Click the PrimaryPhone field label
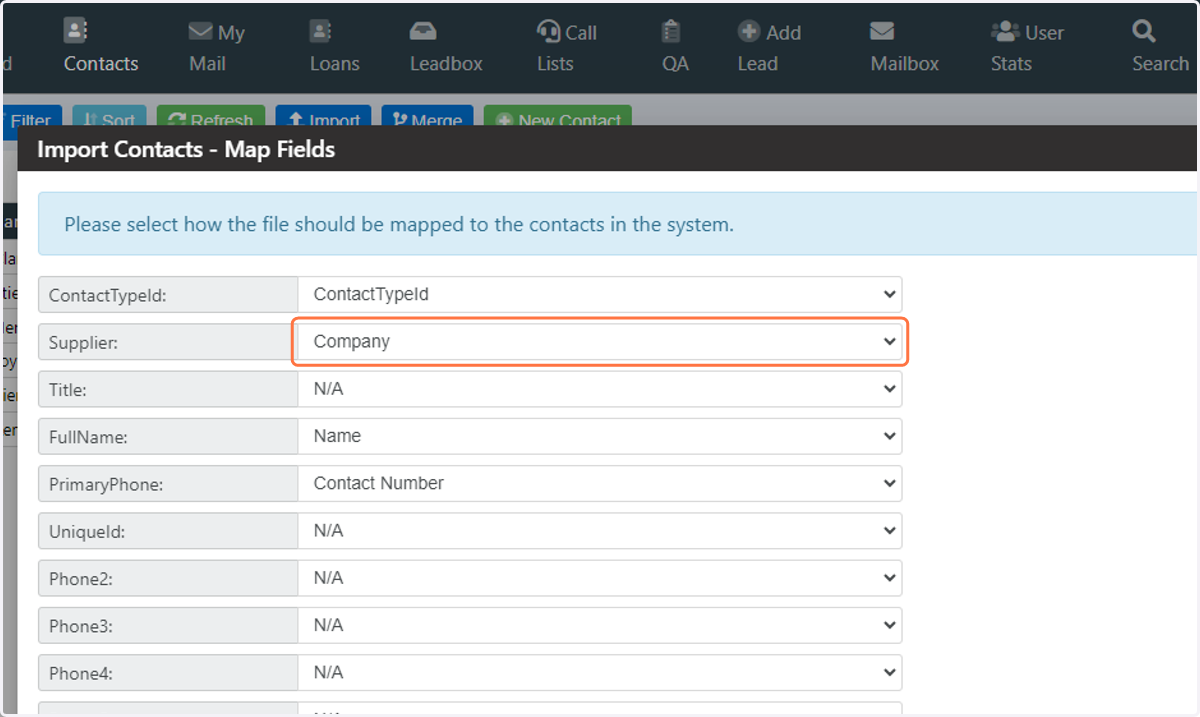The width and height of the screenshot is (1200, 717). coord(106,485)
